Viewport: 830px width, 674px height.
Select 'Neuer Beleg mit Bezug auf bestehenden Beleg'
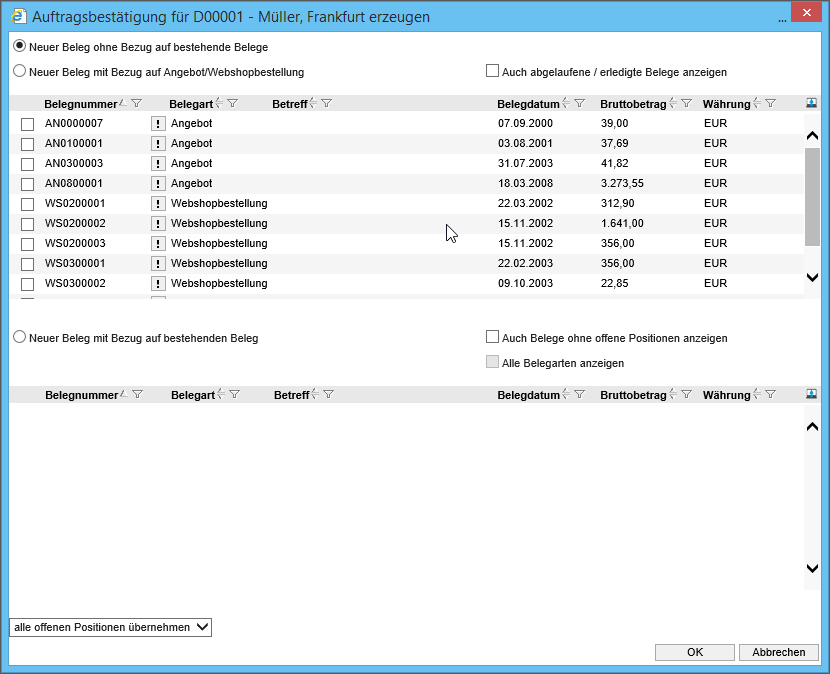(x=19, y=338)
